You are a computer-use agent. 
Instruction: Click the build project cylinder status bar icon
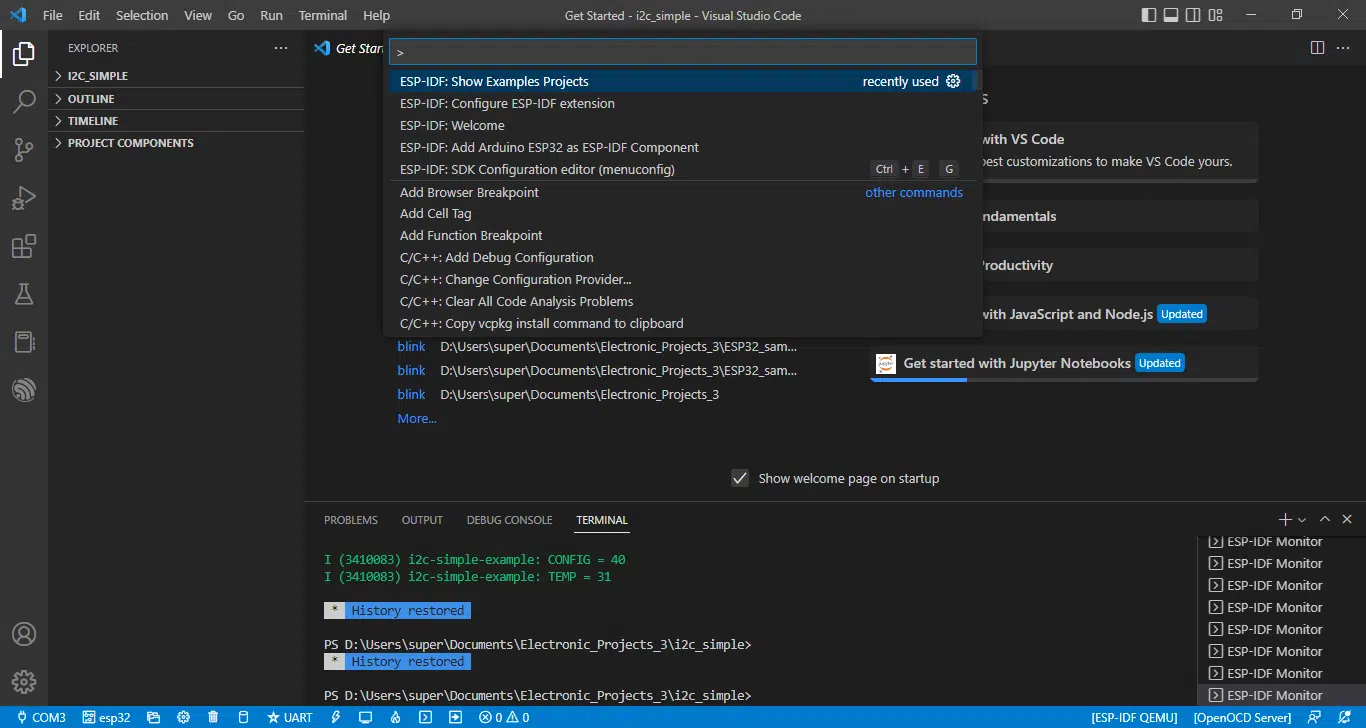243,717
